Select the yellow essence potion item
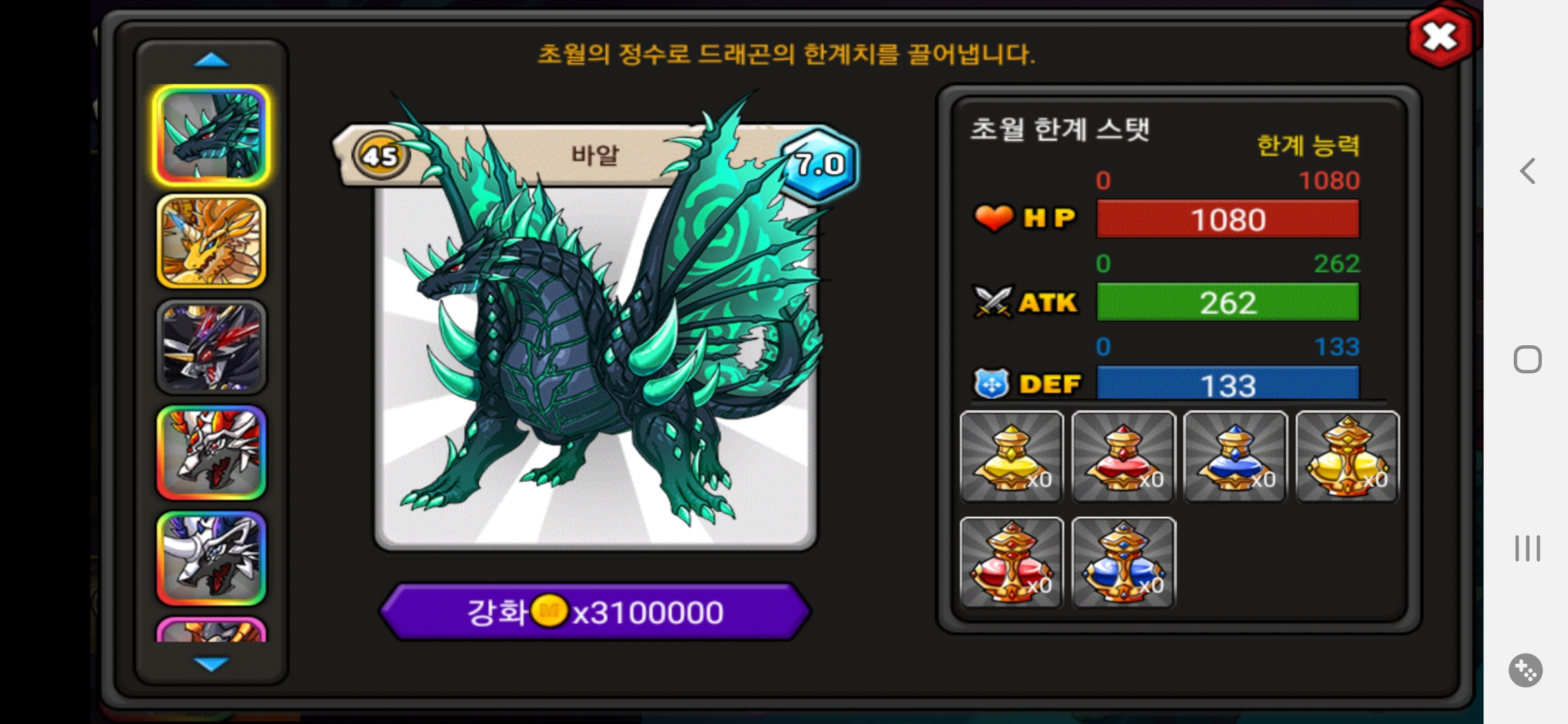 (1011, 457)
